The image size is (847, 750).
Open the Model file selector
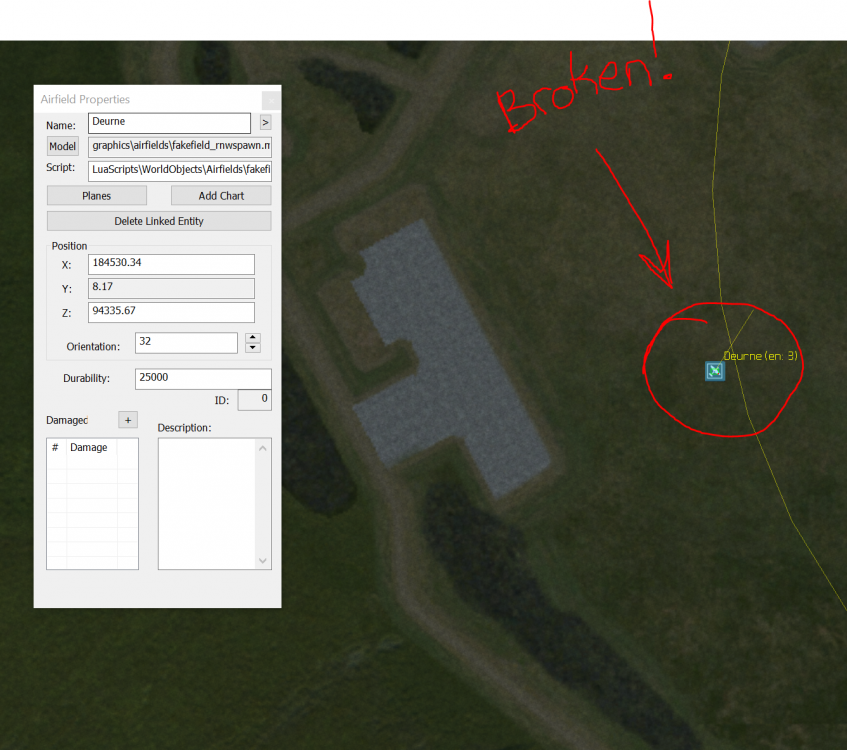click(63, 146)
